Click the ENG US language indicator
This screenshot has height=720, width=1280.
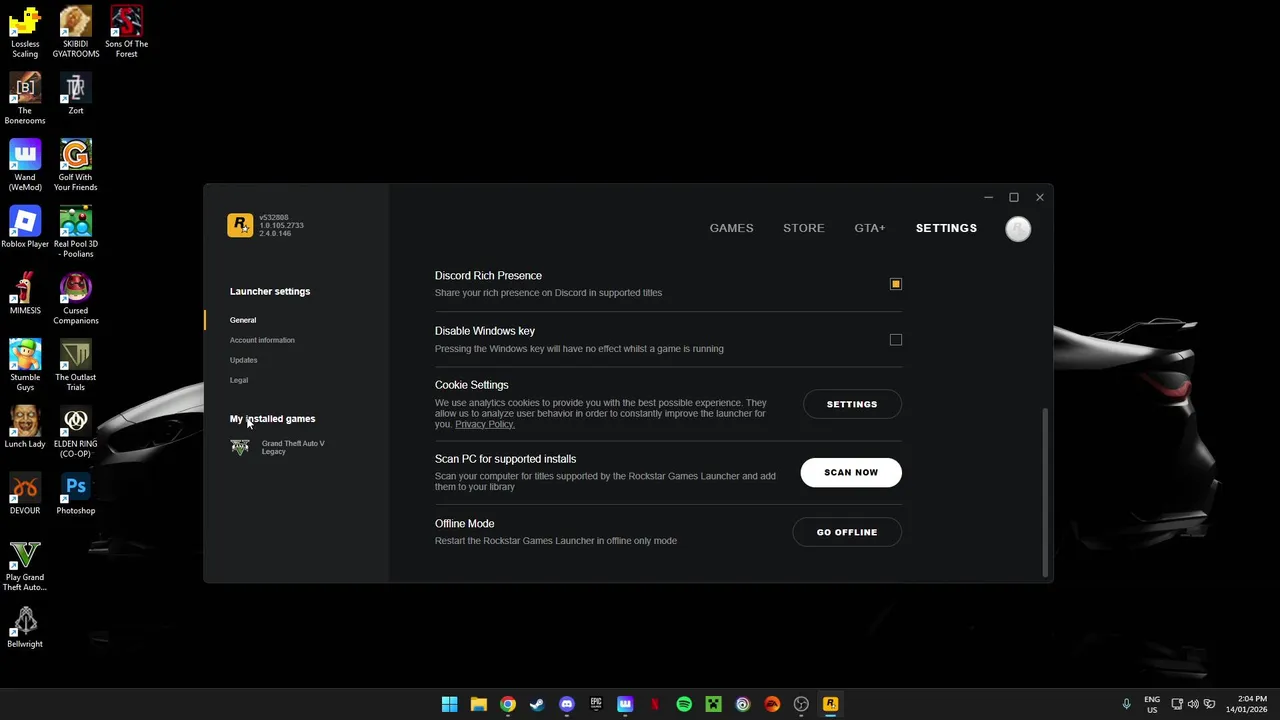(x=1152, y=704)
